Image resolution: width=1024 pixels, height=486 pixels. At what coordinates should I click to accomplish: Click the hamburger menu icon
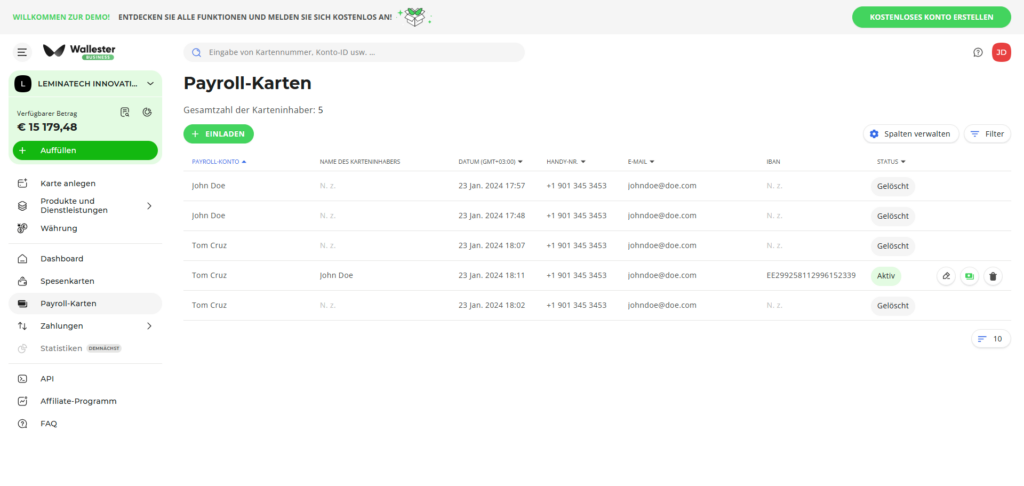pyautogui.click(x=22, y=52)
